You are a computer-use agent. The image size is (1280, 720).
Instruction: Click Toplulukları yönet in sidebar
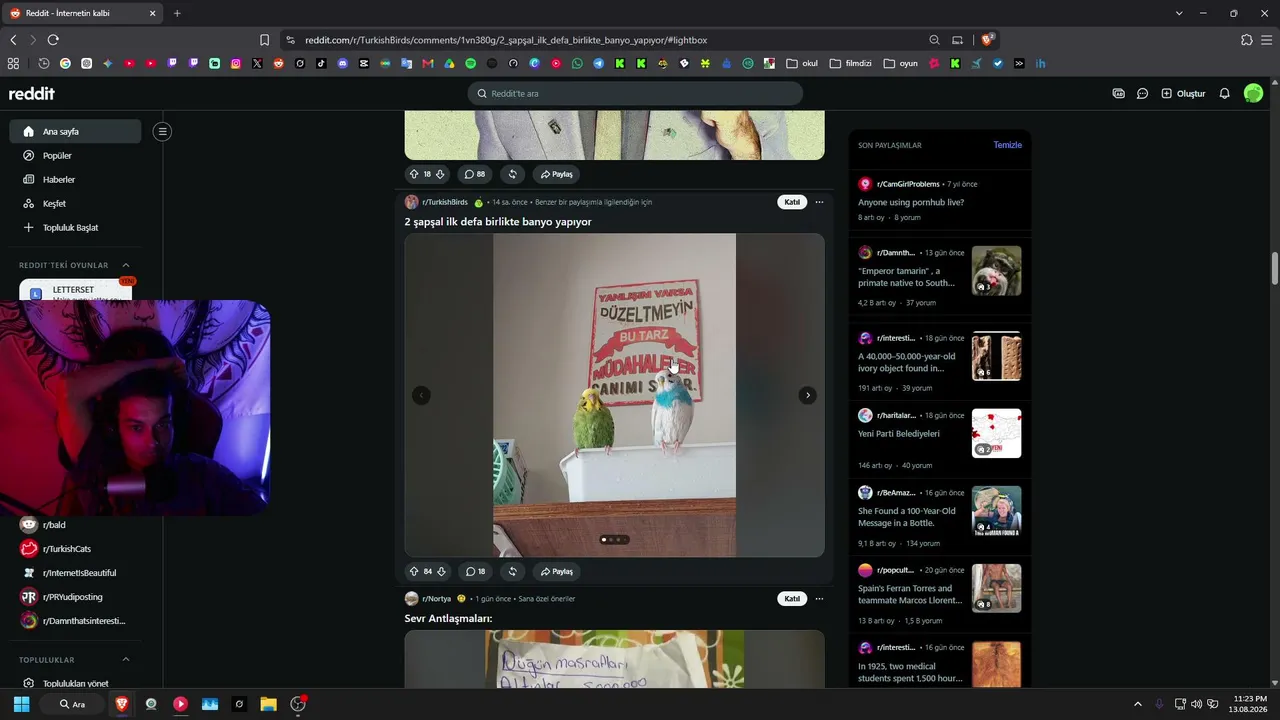coord(75,684)
